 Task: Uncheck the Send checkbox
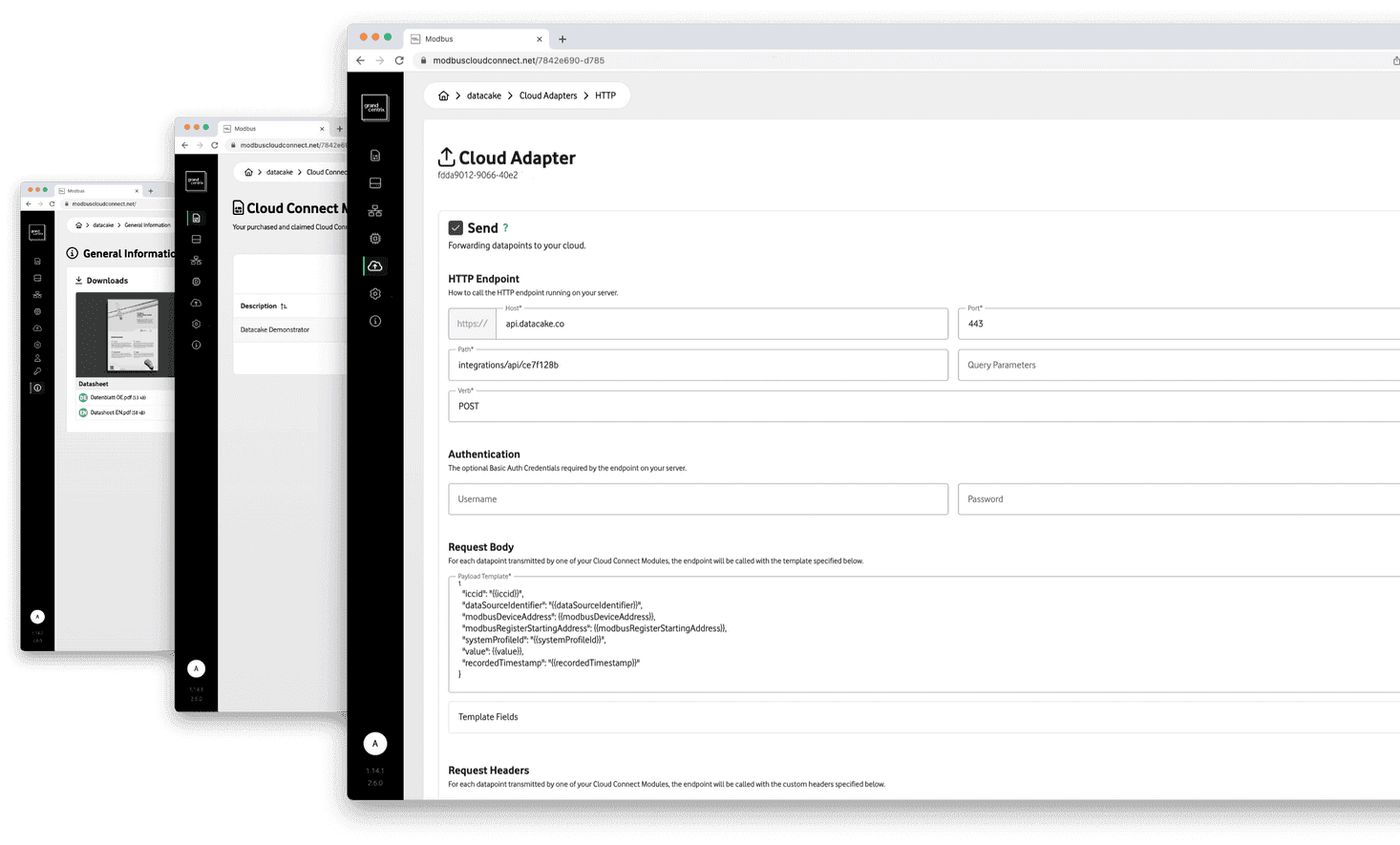point(456,228)
